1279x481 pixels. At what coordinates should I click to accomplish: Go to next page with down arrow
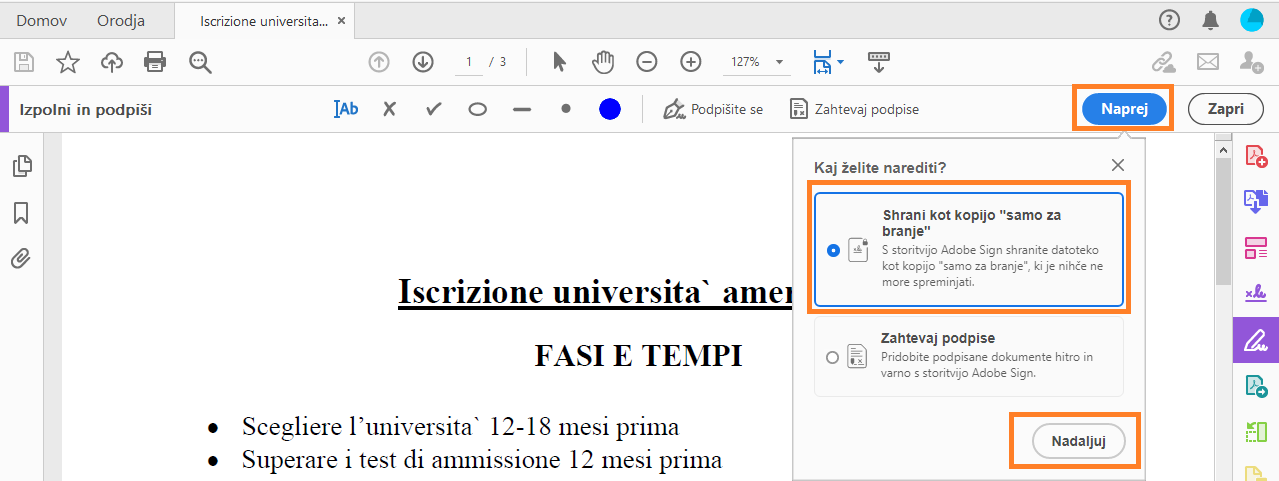coord(423,62)
